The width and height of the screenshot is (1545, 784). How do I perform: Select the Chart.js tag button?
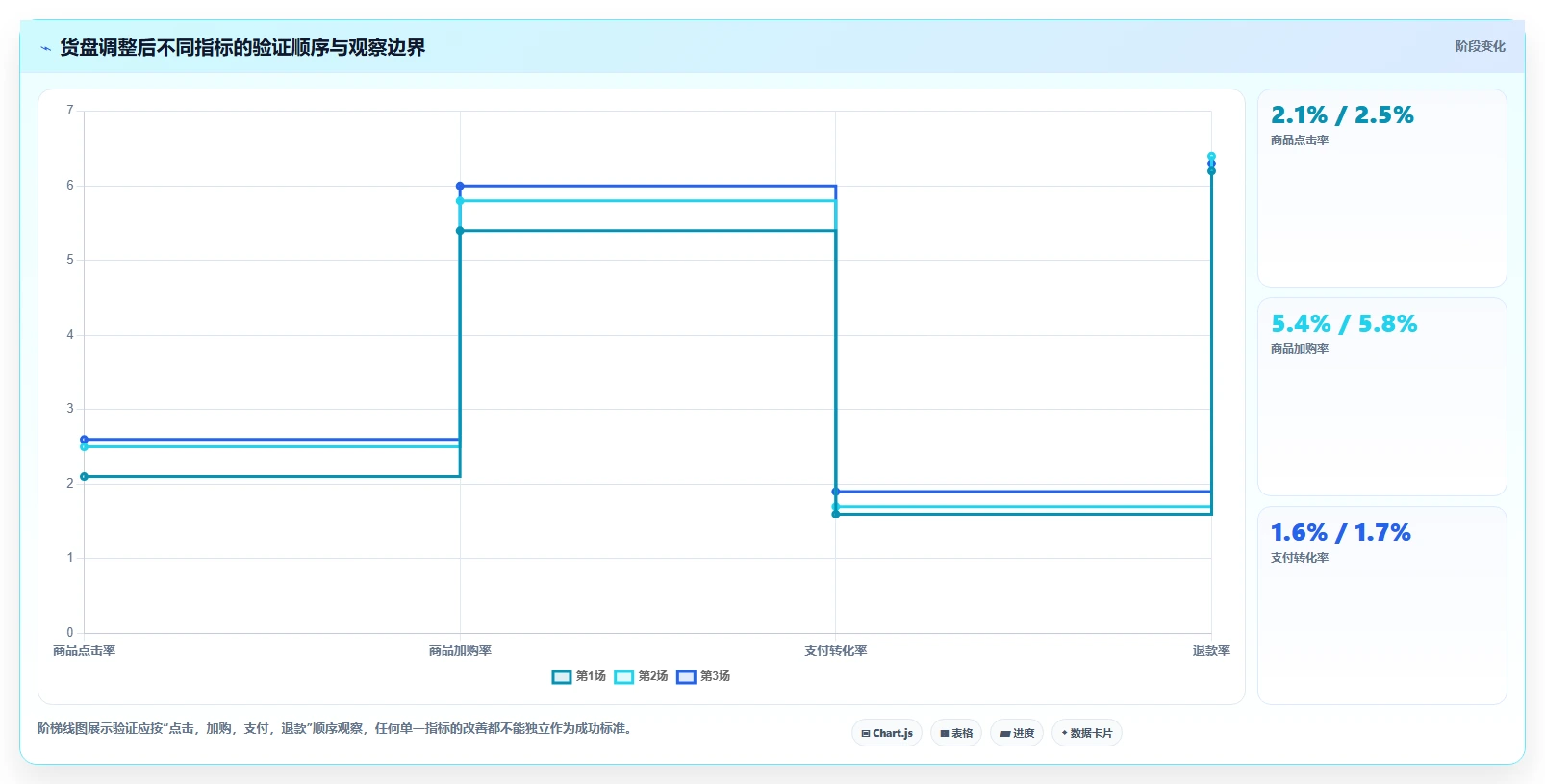[x=887, y=733]
